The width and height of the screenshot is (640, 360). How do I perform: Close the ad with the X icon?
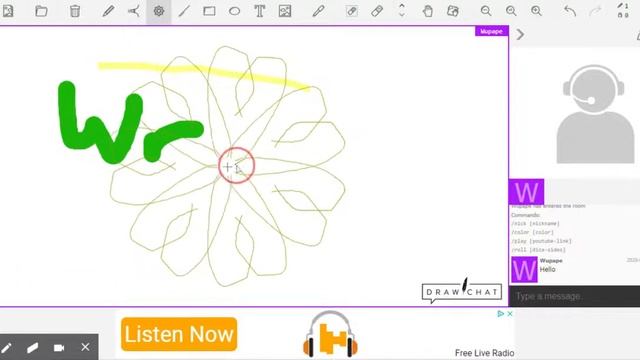[x=510, y=313]
